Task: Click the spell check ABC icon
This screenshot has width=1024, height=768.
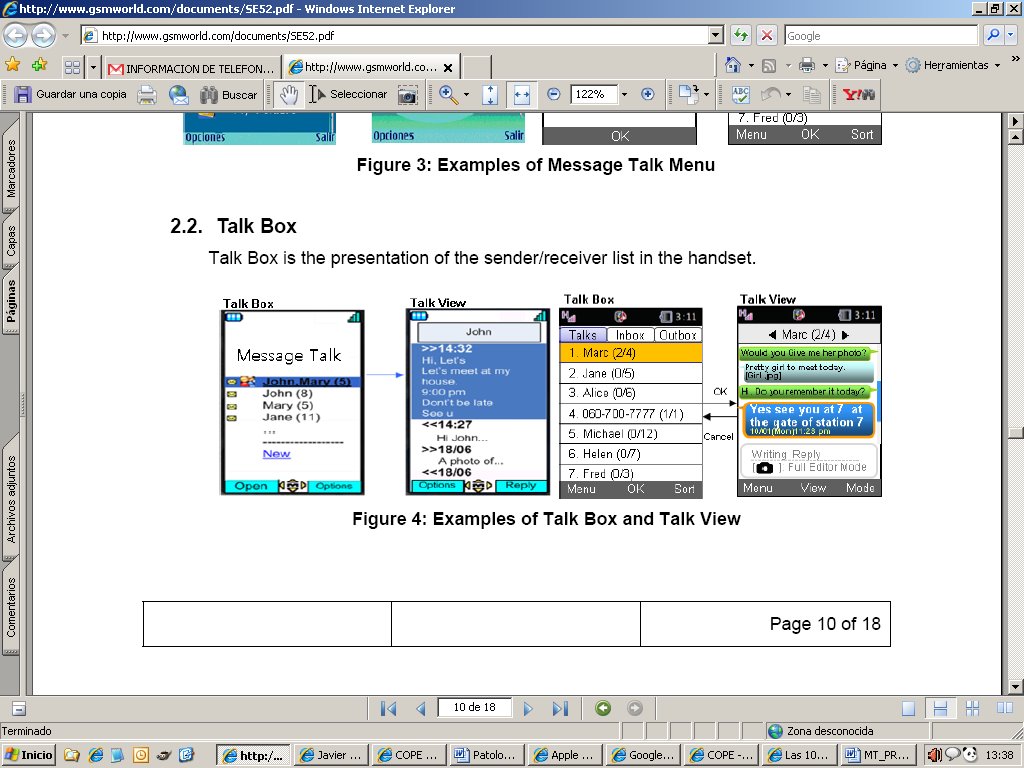Action: click(741, 95)
